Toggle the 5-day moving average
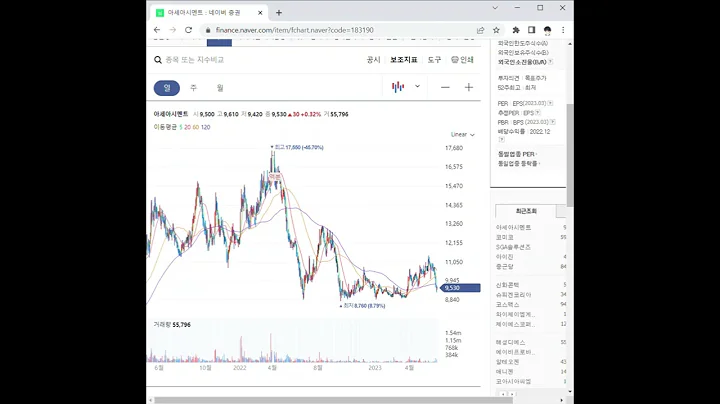Viewport: 720px width, 404px height. point(180,127)
